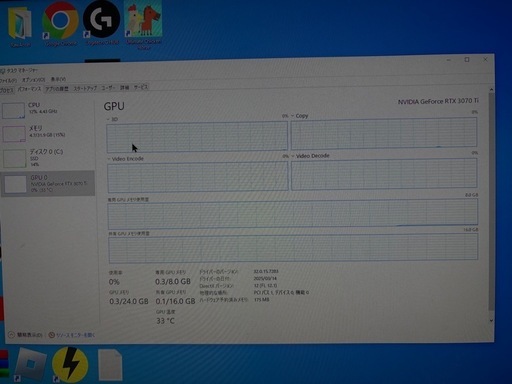Image resolution: width=512 pixels, height=384 pixels.
Task: Click the dedicated GPU memory usage graph
Action: click(x=293, y=214)
